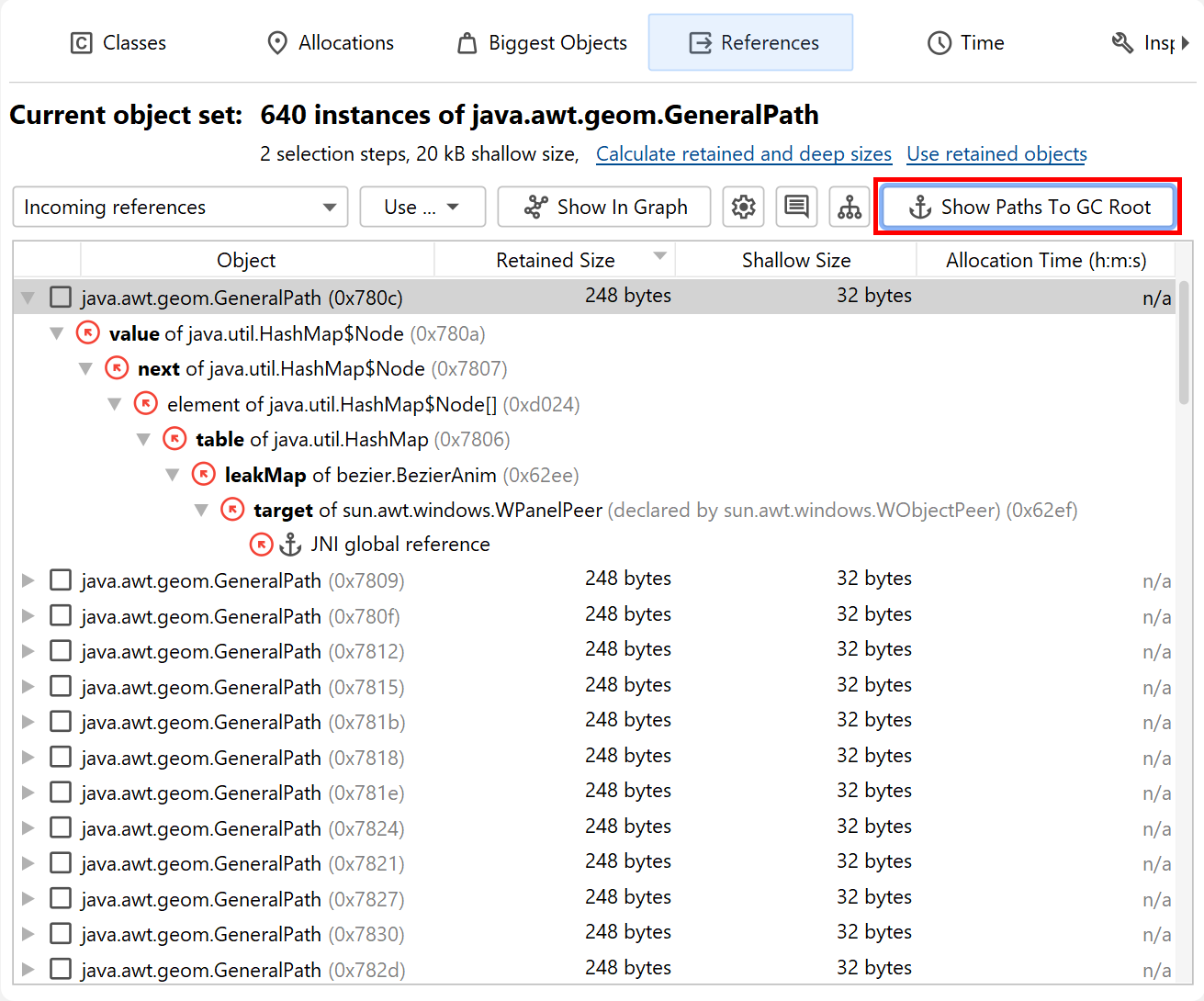Select the GeneralPath (0x7824) checkbox
Screen dimensions: 1204x1001
[x=61, y=828]
